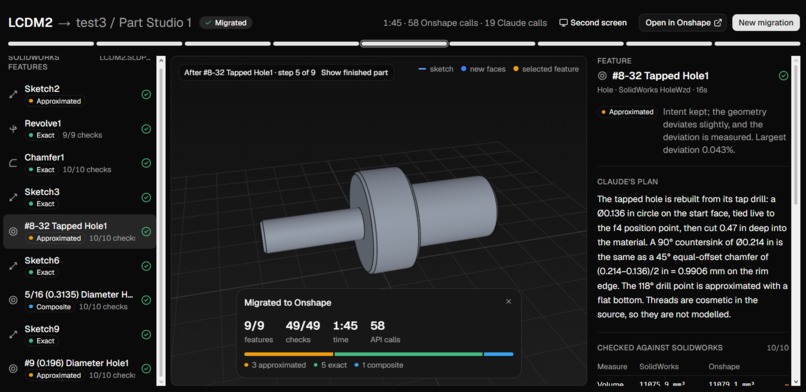This screenshot has width=806, height=392.
Task: Click the chamfer icon beside Chamfer1
Action: click(x=13, y=163)
